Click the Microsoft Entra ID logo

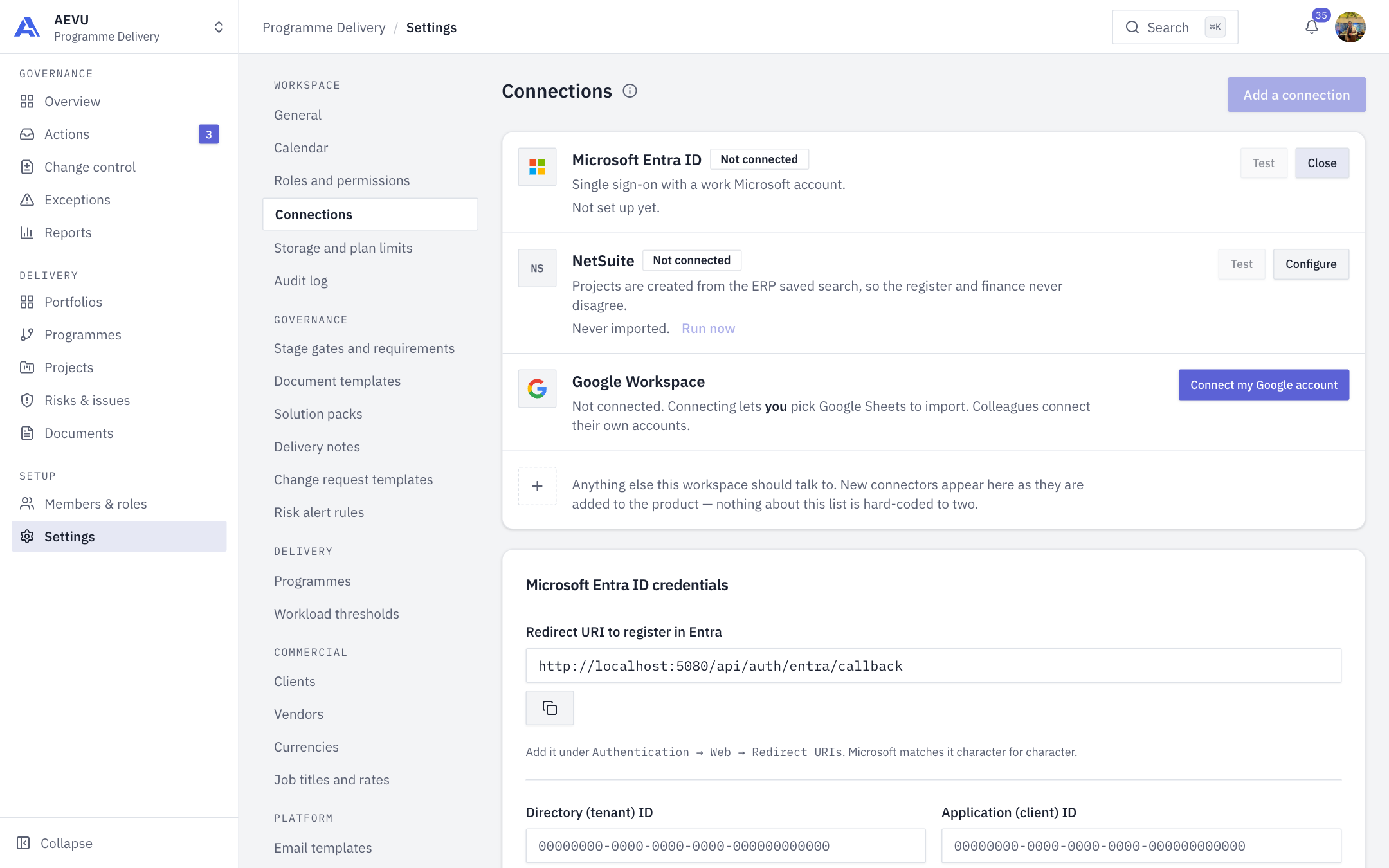tap(538, 167)
